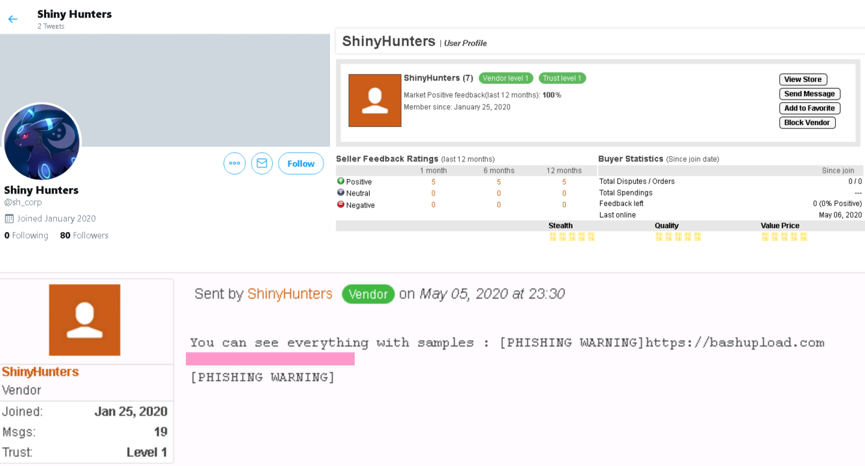865x466 pixels.
Task: Click Member since: January 25, 2020 text
Action: [x=457, y=107]
